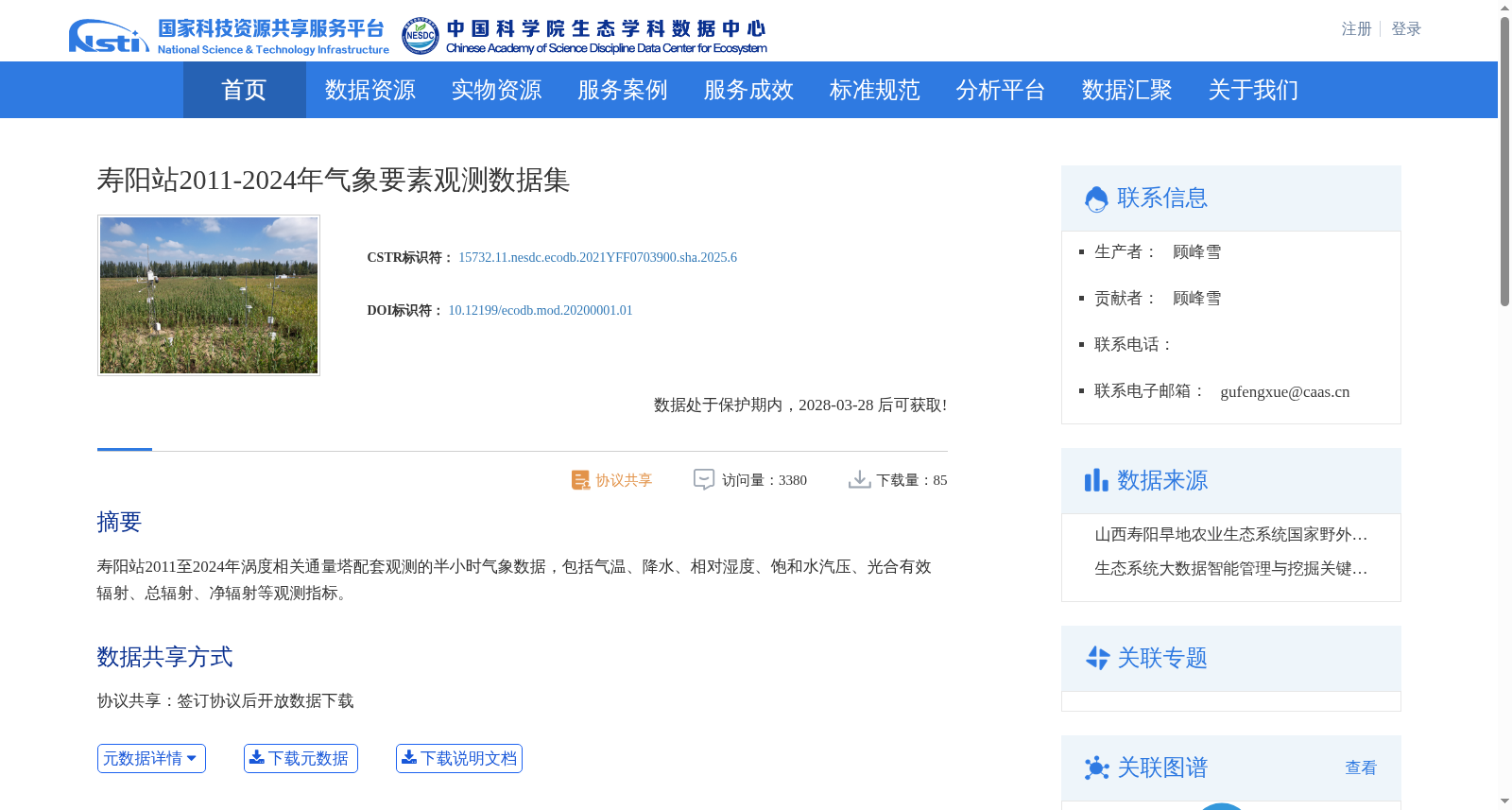Go to 服务成效 in navigation

pos(748,90)
